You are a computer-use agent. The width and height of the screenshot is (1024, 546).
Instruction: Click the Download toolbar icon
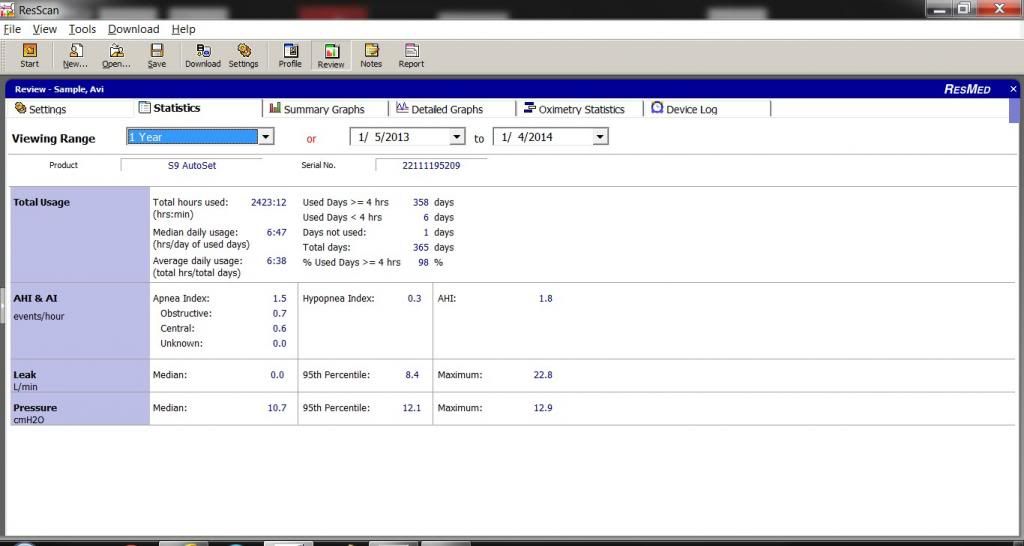tap(203, 55)
